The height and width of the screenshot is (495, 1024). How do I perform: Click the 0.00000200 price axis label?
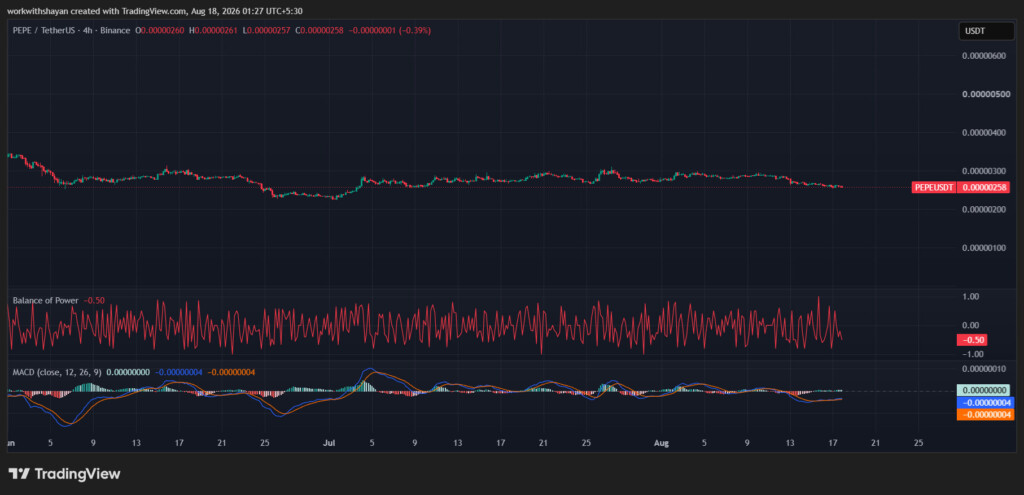point(985,210)
